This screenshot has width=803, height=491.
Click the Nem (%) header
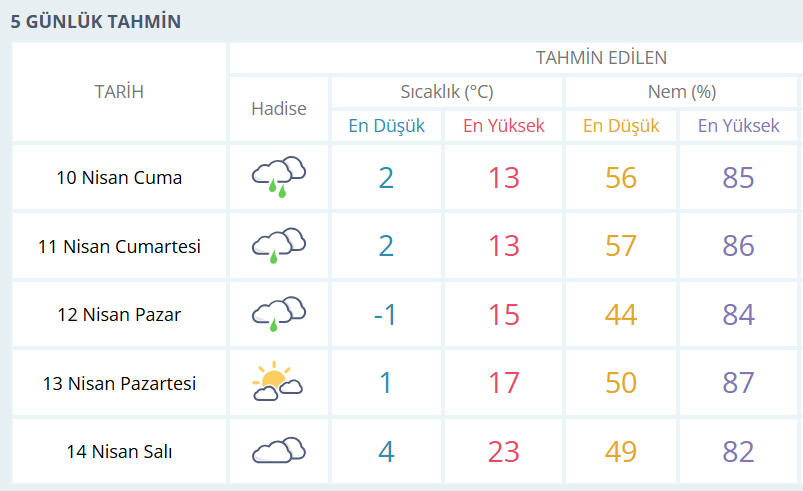tap(681, 92)
